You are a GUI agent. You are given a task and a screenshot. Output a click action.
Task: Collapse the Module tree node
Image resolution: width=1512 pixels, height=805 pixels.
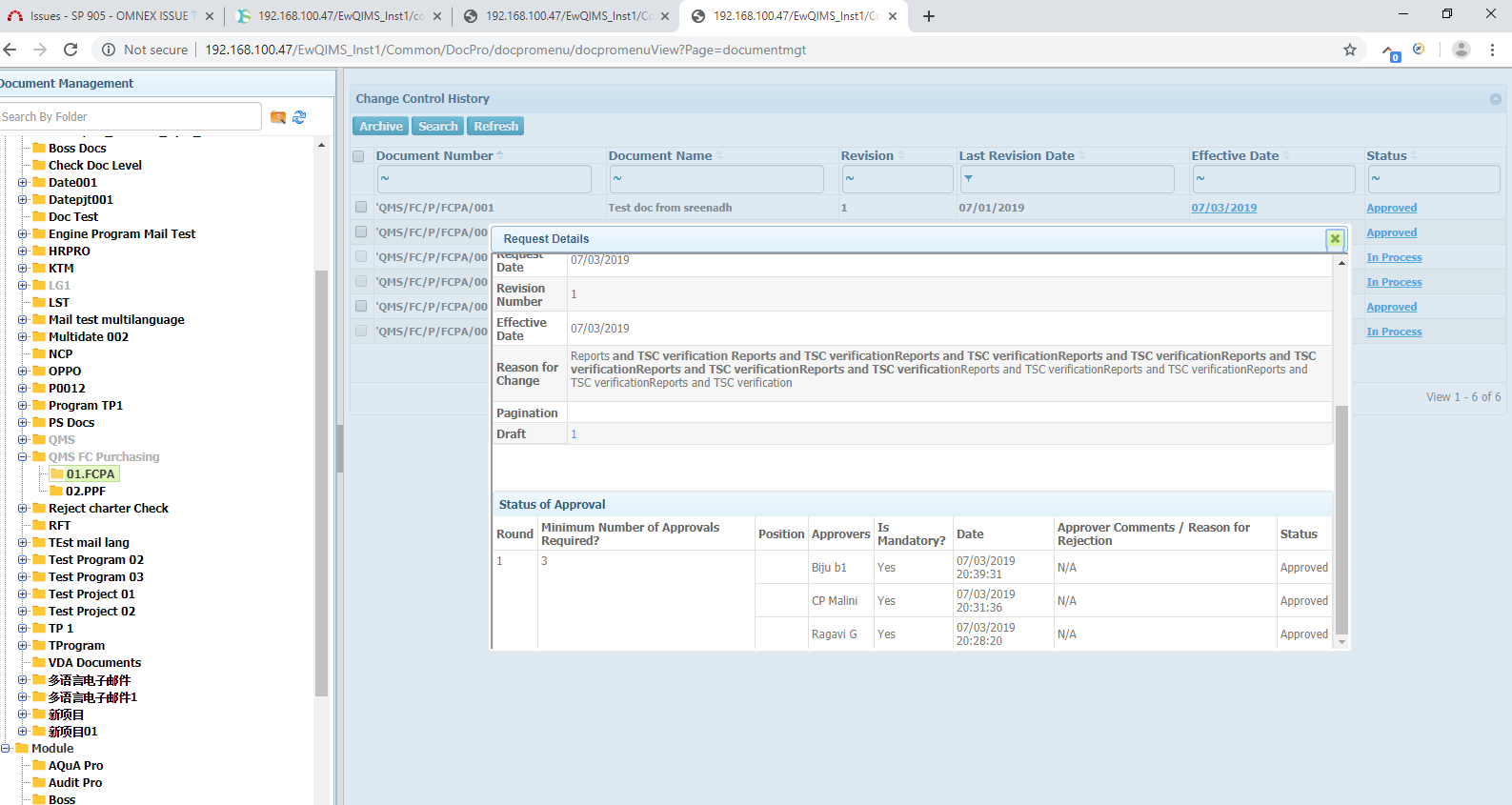point(6,748)
